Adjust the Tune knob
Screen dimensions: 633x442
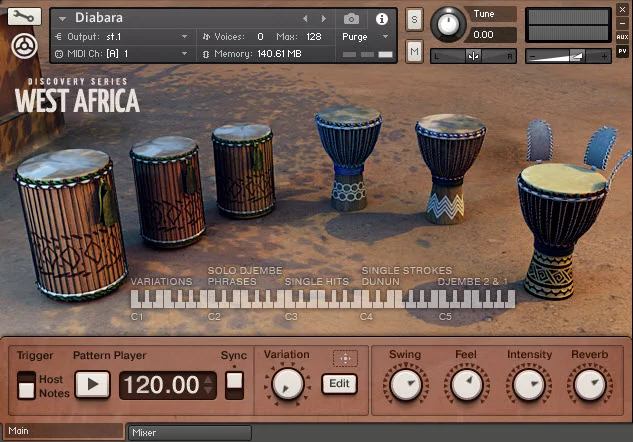pos(448,24)
